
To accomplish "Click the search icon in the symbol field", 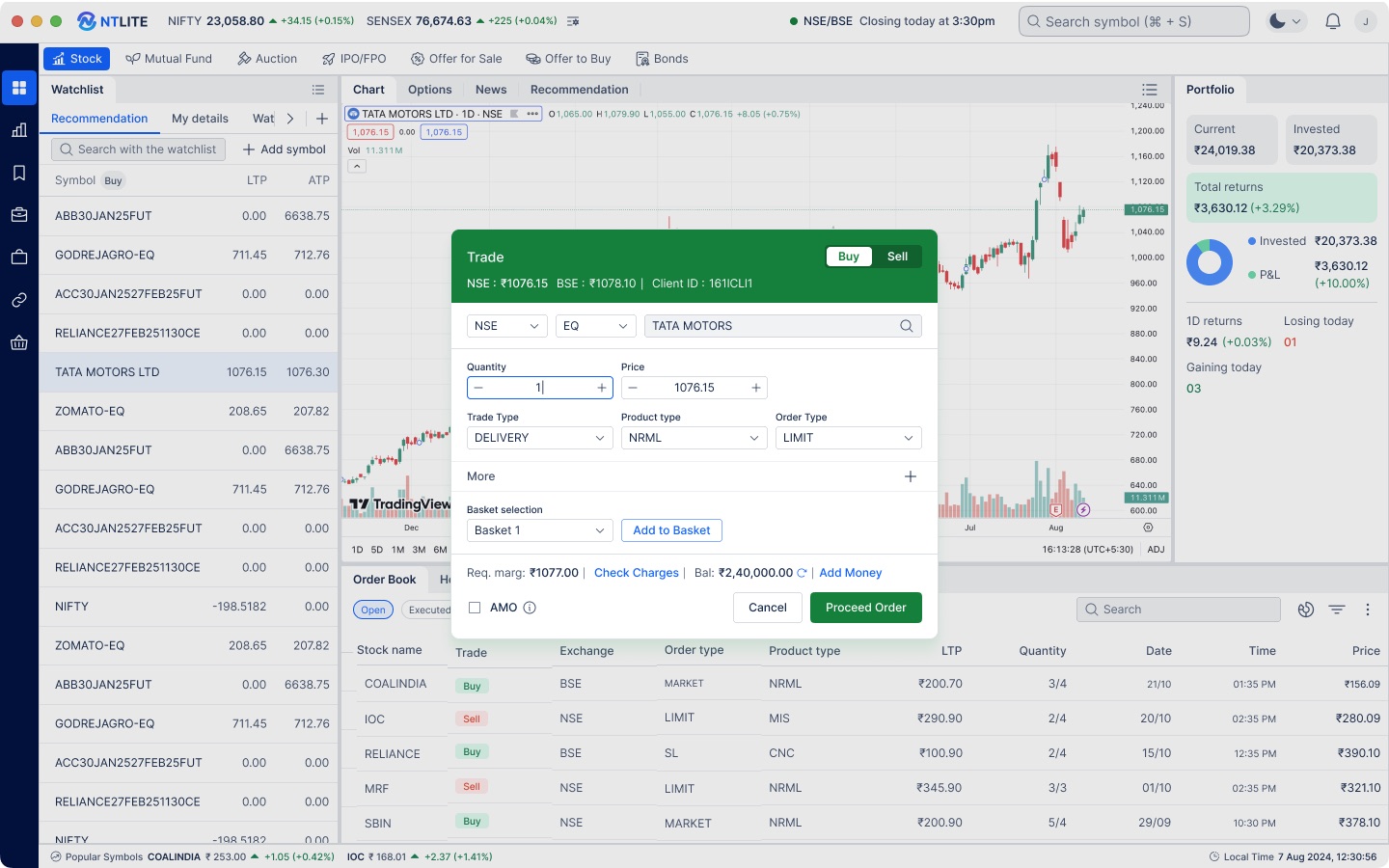I will [x=907, y=326].
